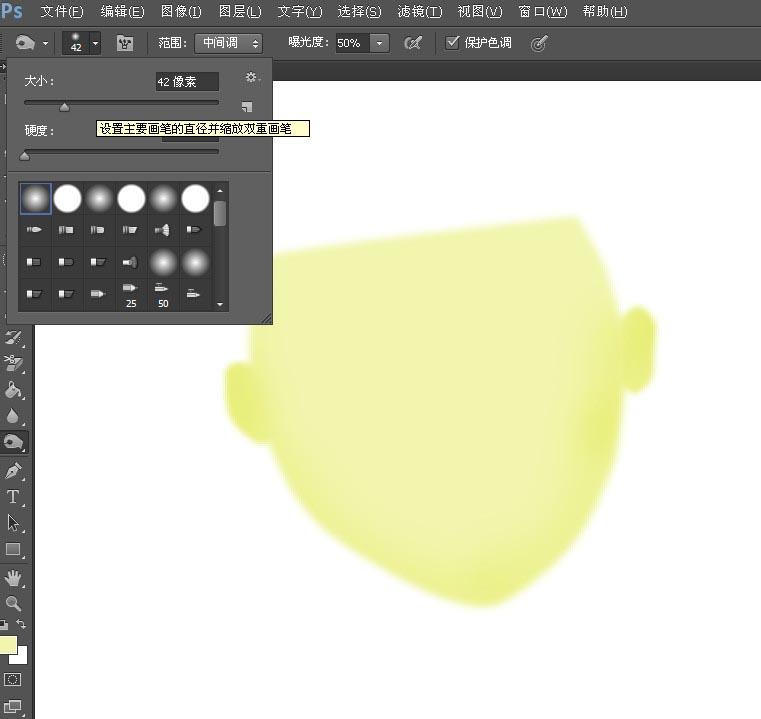Image resolution: width=761 pixels, height=719 pixels.
Task: Select the Path Selection arrow tool
Action: (13, 523)
